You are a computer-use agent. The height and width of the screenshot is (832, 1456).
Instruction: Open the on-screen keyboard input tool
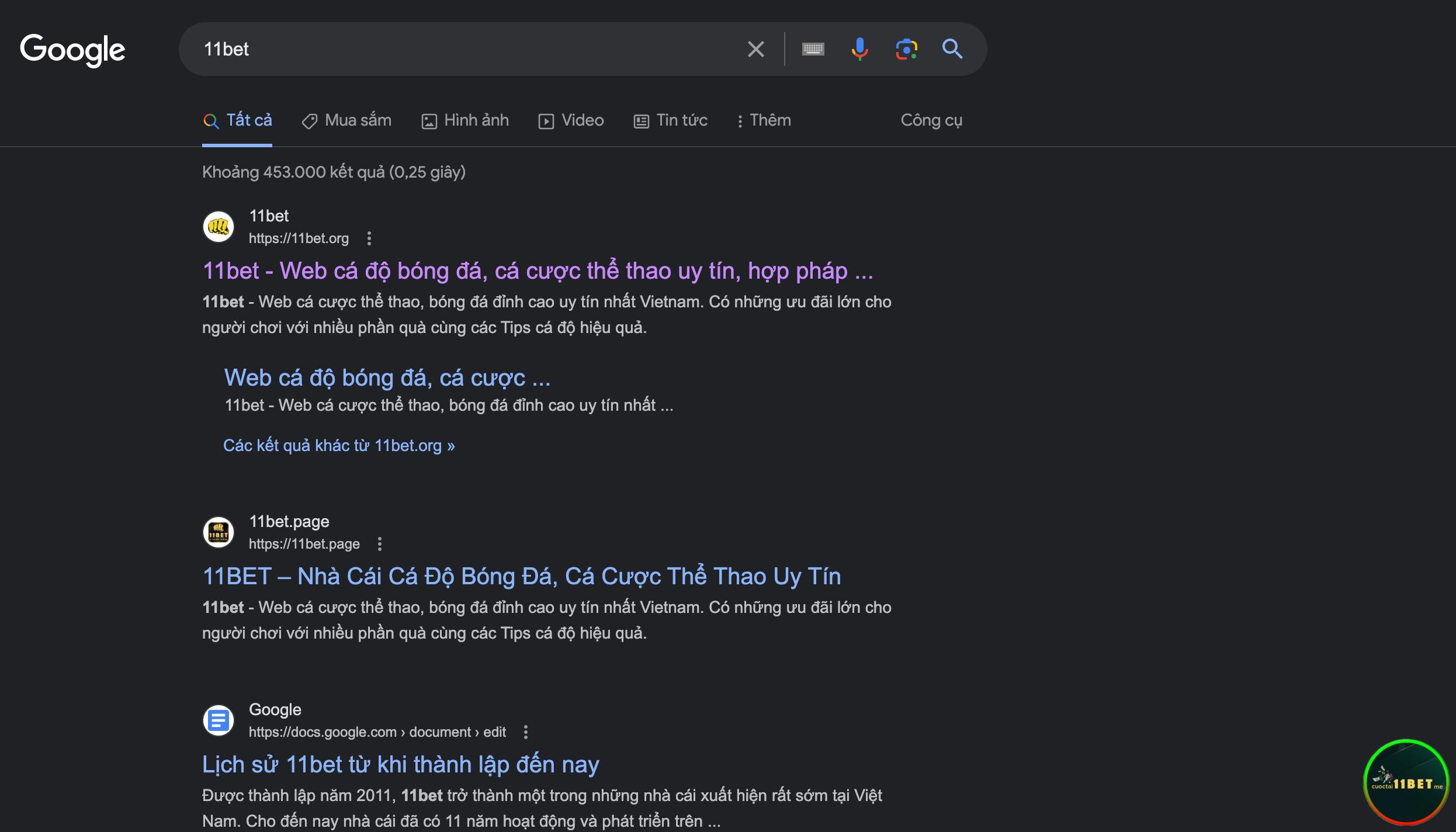click(813, 49)
